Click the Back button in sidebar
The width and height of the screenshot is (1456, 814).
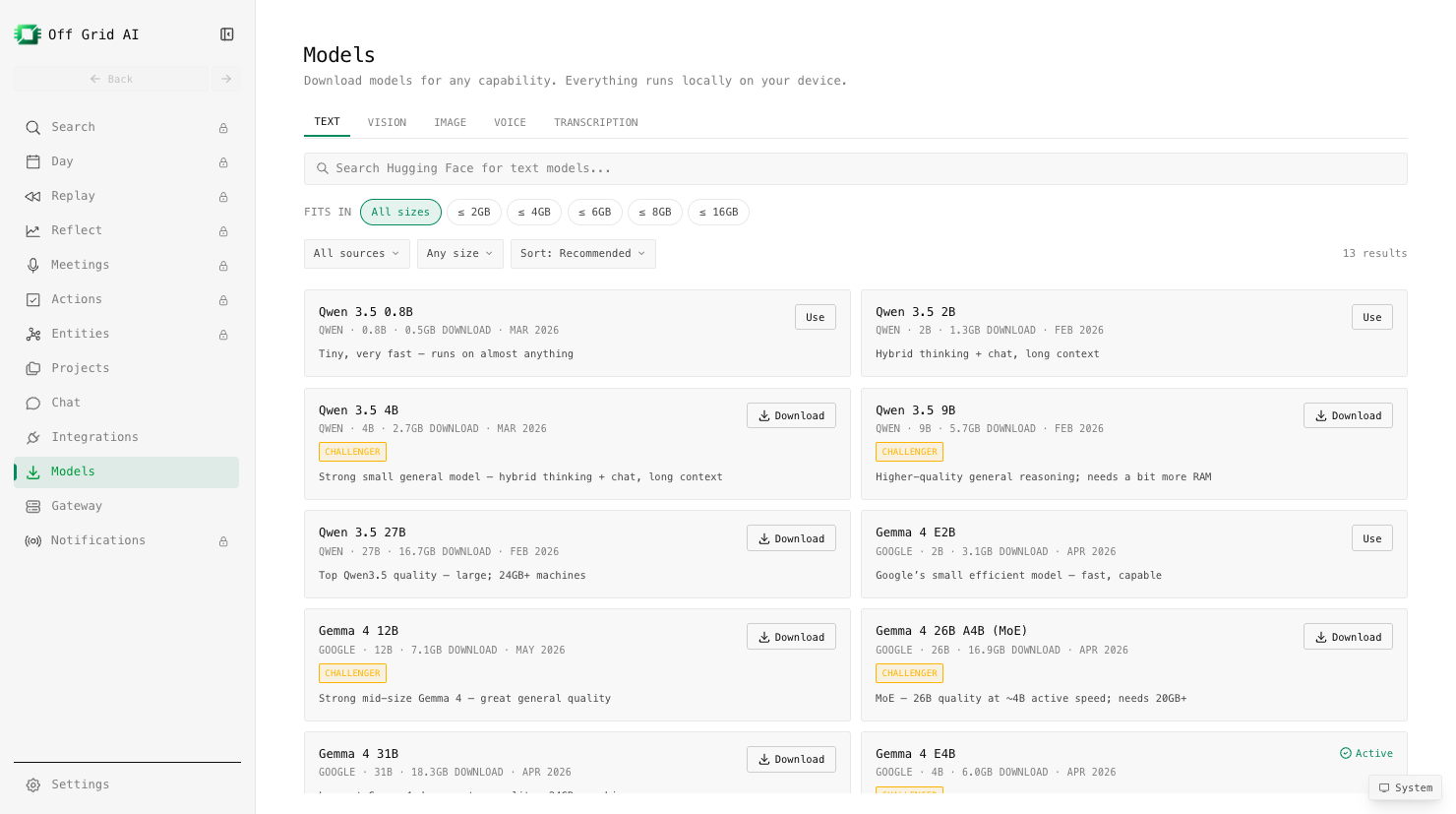tap(111, 79)
